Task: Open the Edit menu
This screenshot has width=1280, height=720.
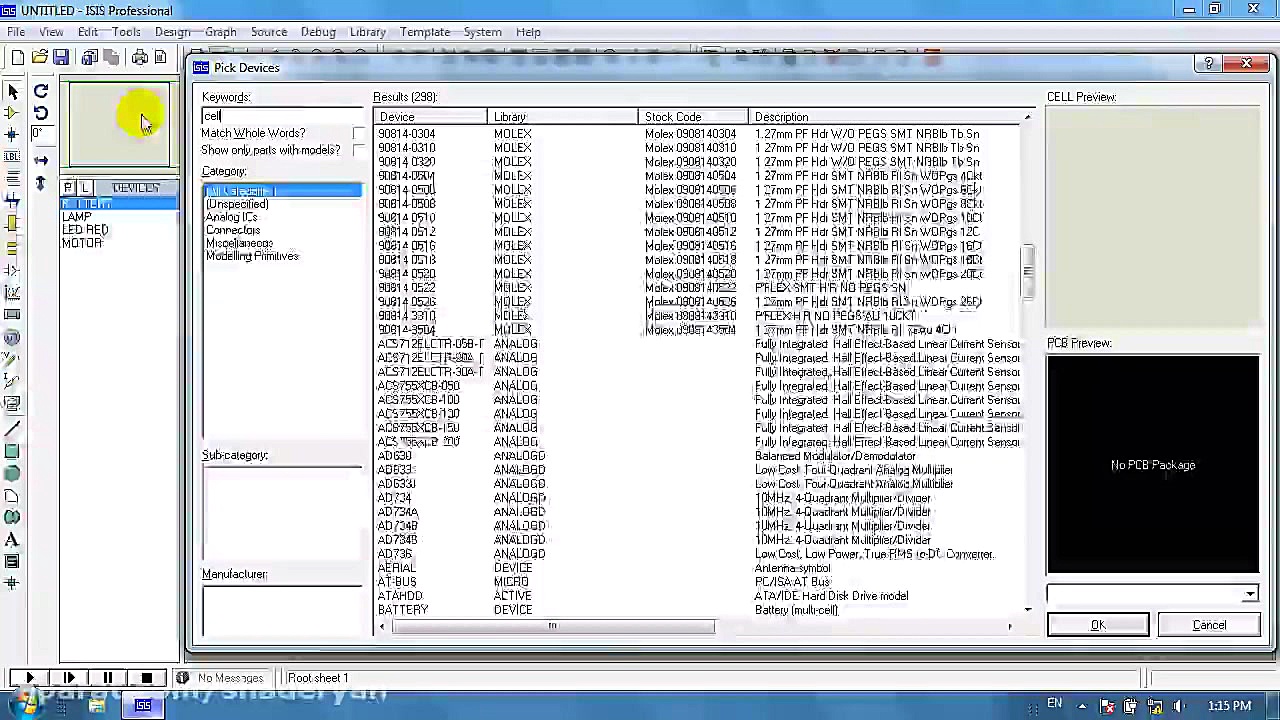Action: 88,32
